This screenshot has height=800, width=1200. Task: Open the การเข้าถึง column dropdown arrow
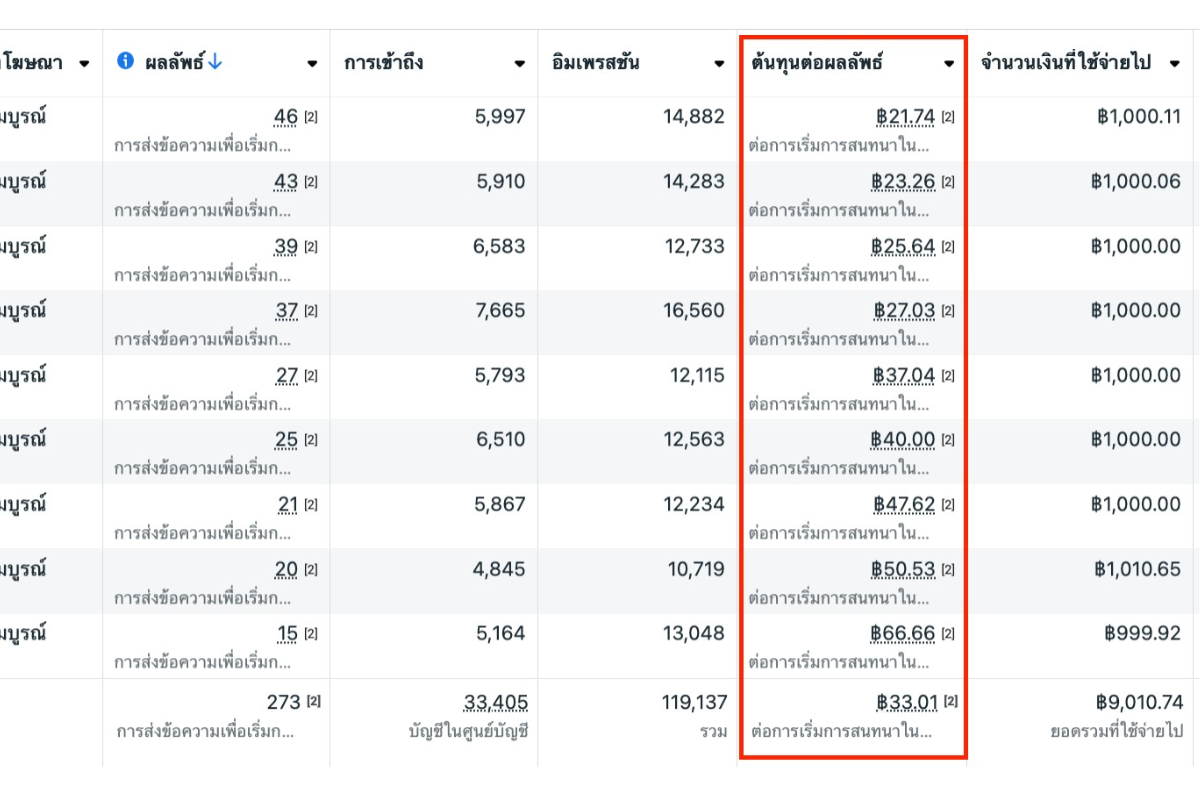pyautogui.click(x=520, y=64)
